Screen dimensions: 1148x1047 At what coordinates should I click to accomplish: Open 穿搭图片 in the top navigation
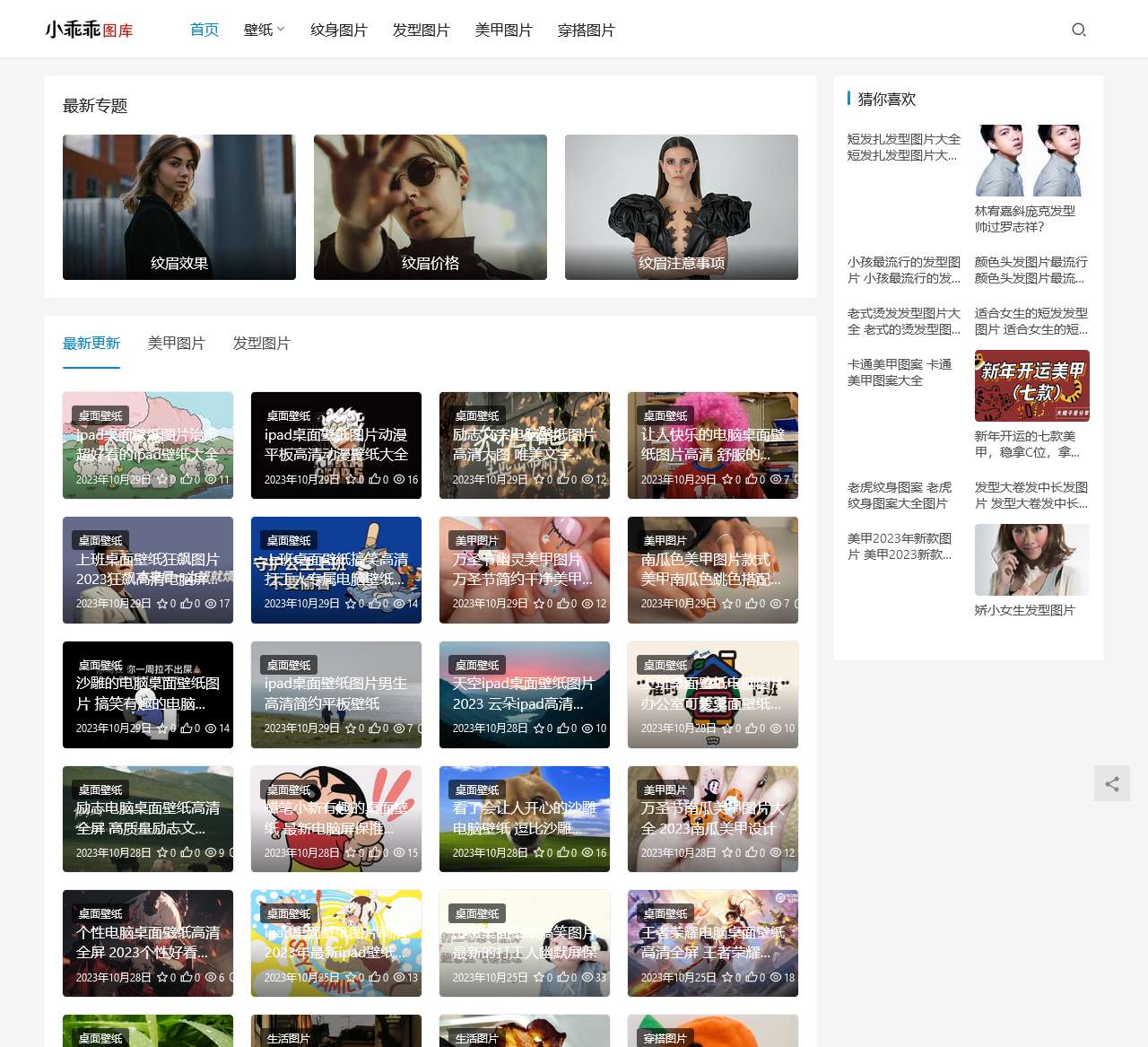587,30
